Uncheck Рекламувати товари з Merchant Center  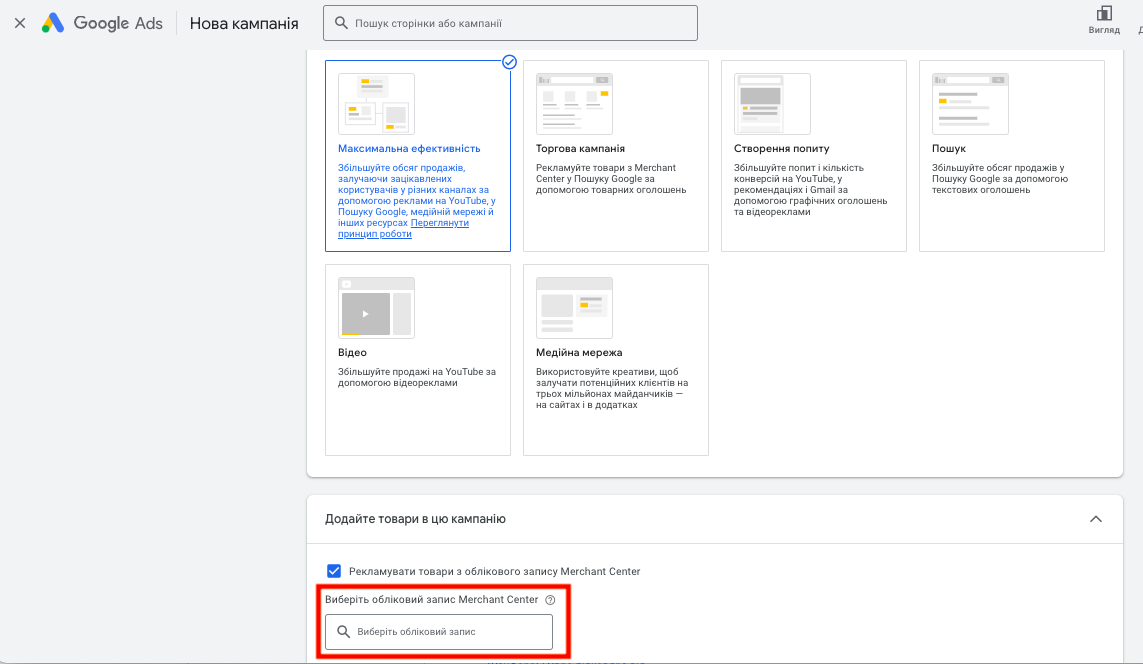pos(334,571)
